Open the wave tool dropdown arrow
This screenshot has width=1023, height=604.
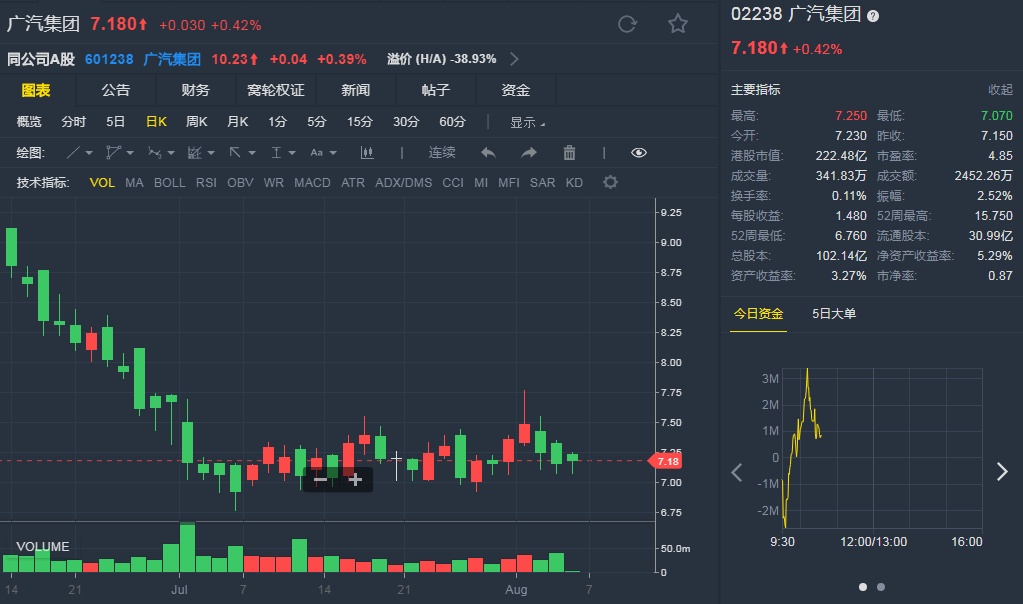tap(171, 153)
